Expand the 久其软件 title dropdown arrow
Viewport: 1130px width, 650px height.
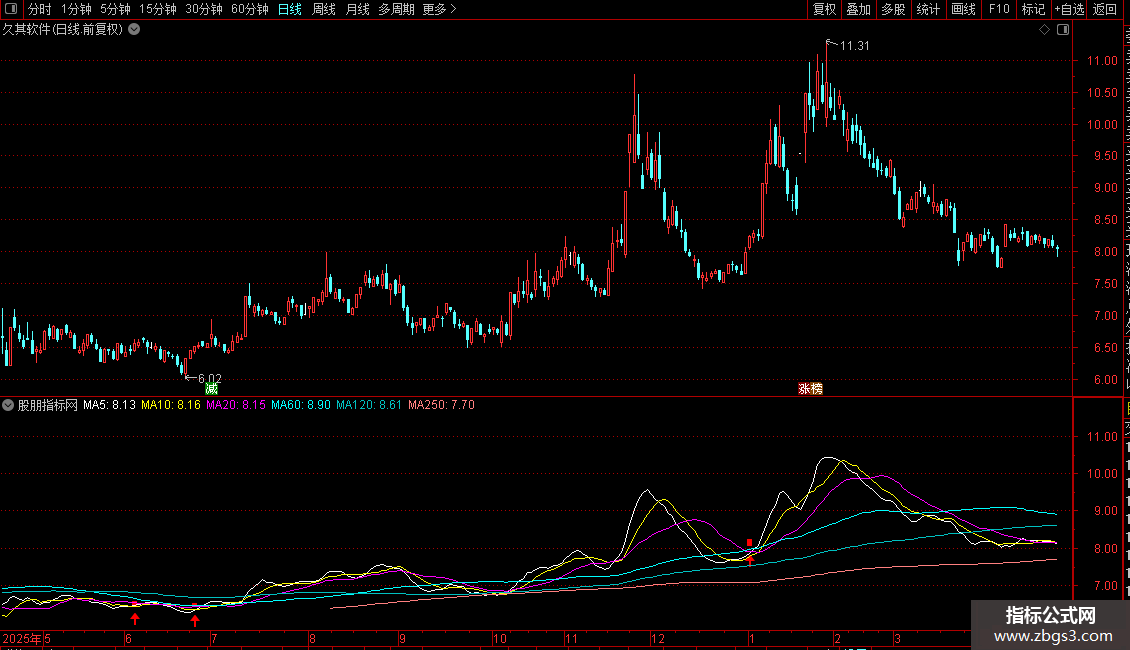coord(134,30)
